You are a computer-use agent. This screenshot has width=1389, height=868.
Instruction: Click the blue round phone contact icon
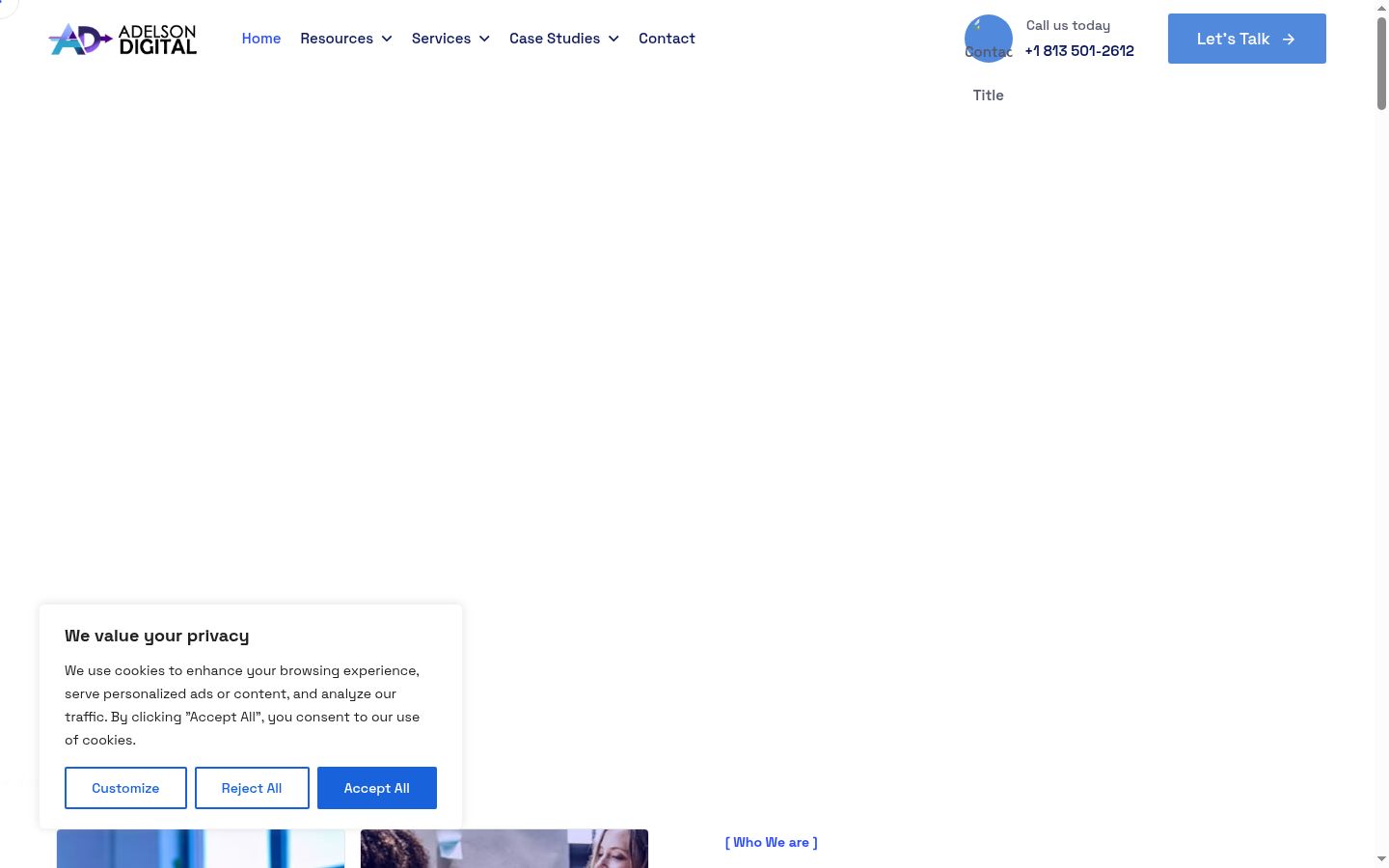click(x=989, y=39)
